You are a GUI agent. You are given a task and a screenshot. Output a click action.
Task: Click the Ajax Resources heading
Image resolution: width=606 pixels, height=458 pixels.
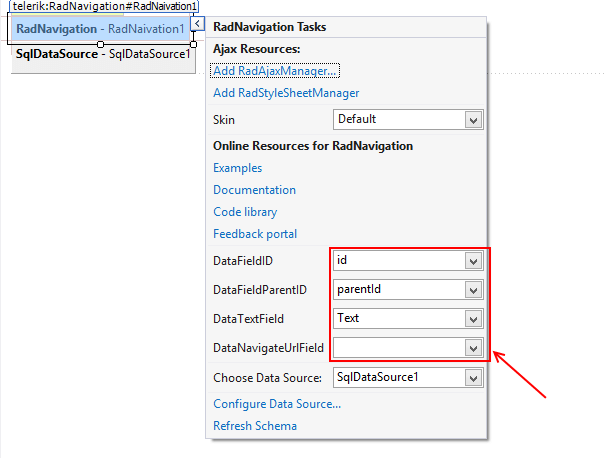point(256,49)
